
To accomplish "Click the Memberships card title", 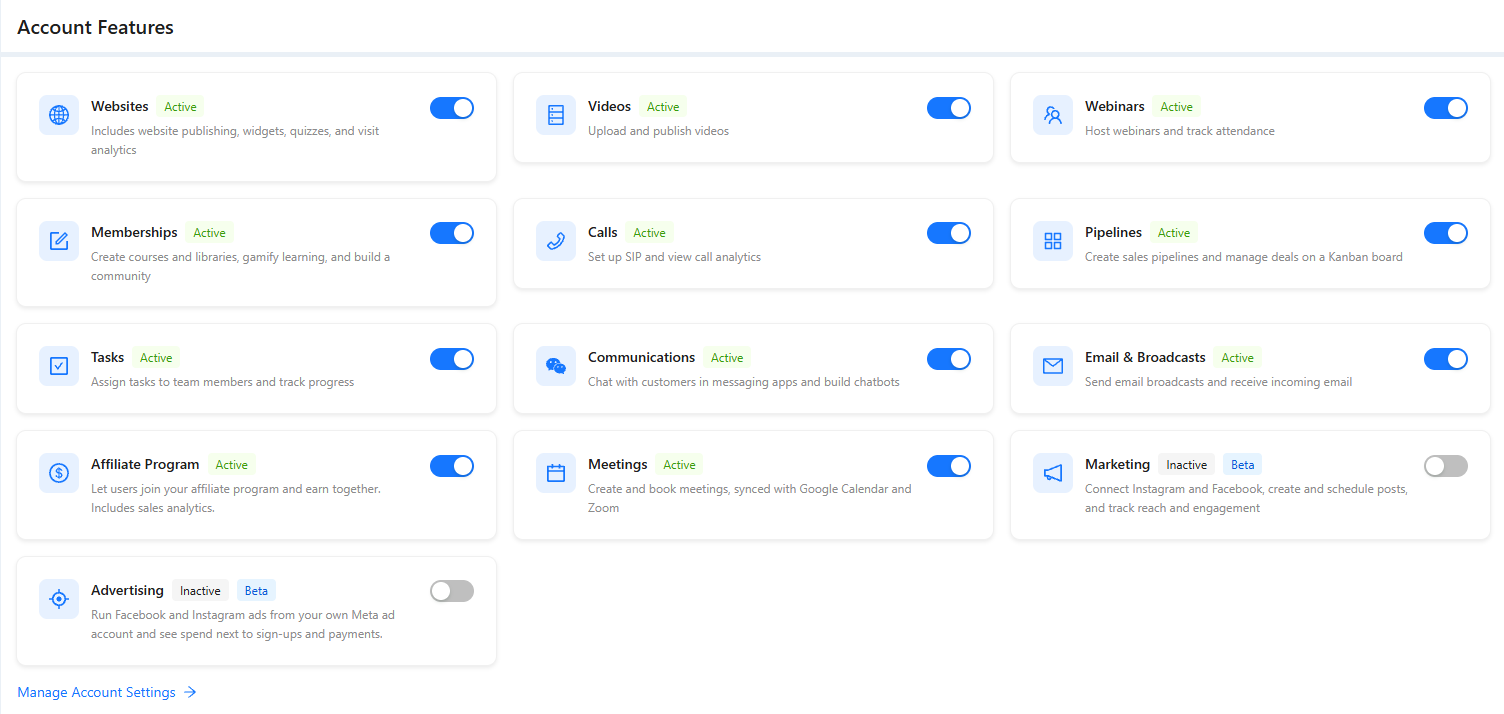I will [134, 232].
